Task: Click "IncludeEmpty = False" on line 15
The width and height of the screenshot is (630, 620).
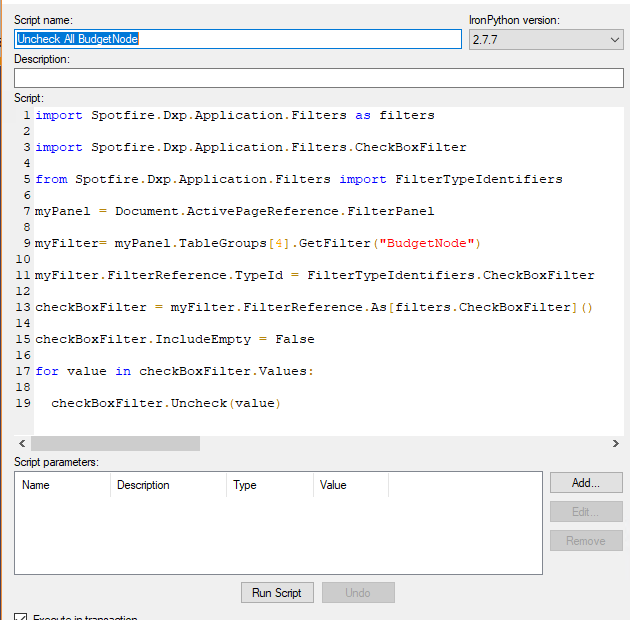Action: [x=235, y=339]
